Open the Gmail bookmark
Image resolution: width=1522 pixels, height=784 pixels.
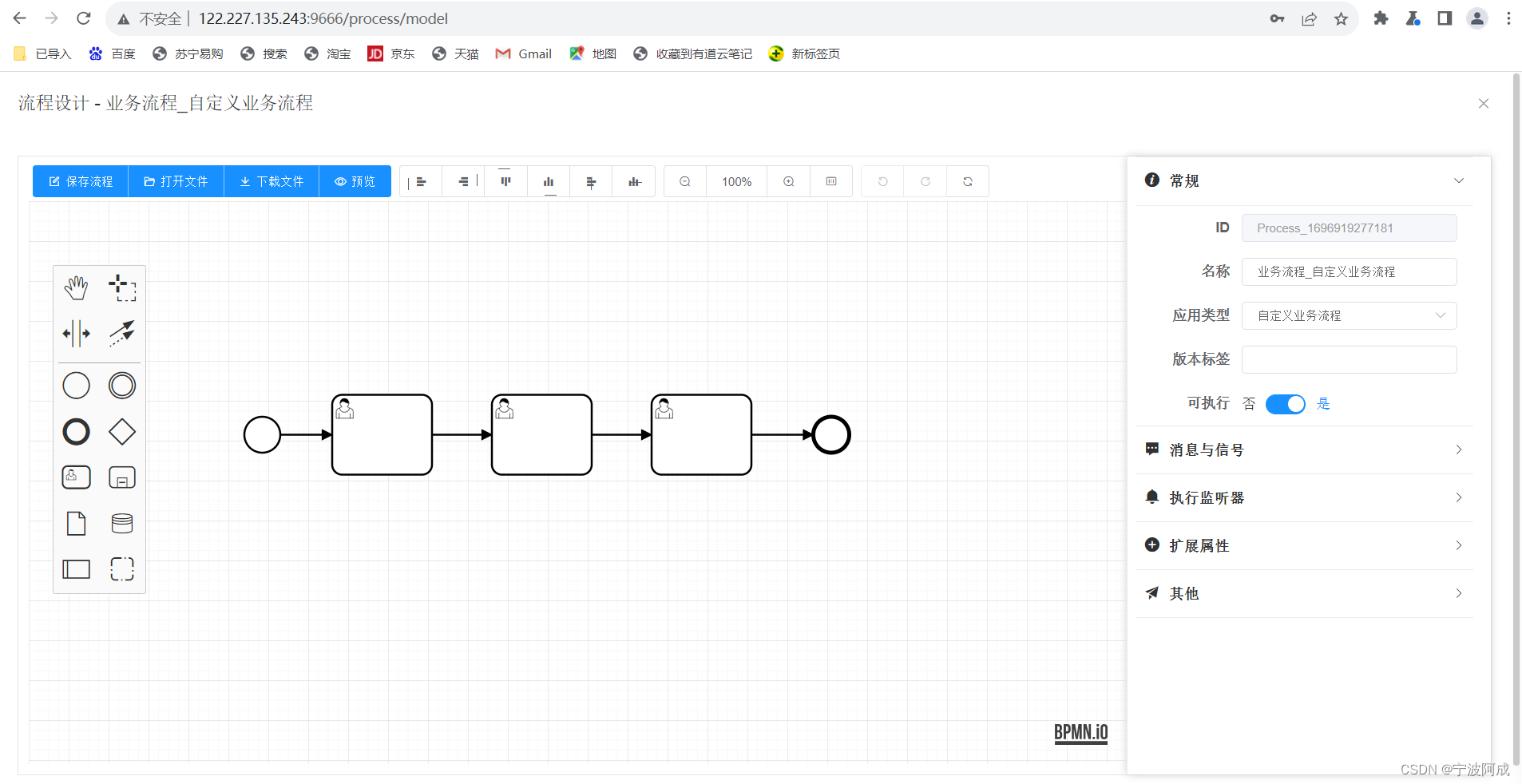coord(524,53)
